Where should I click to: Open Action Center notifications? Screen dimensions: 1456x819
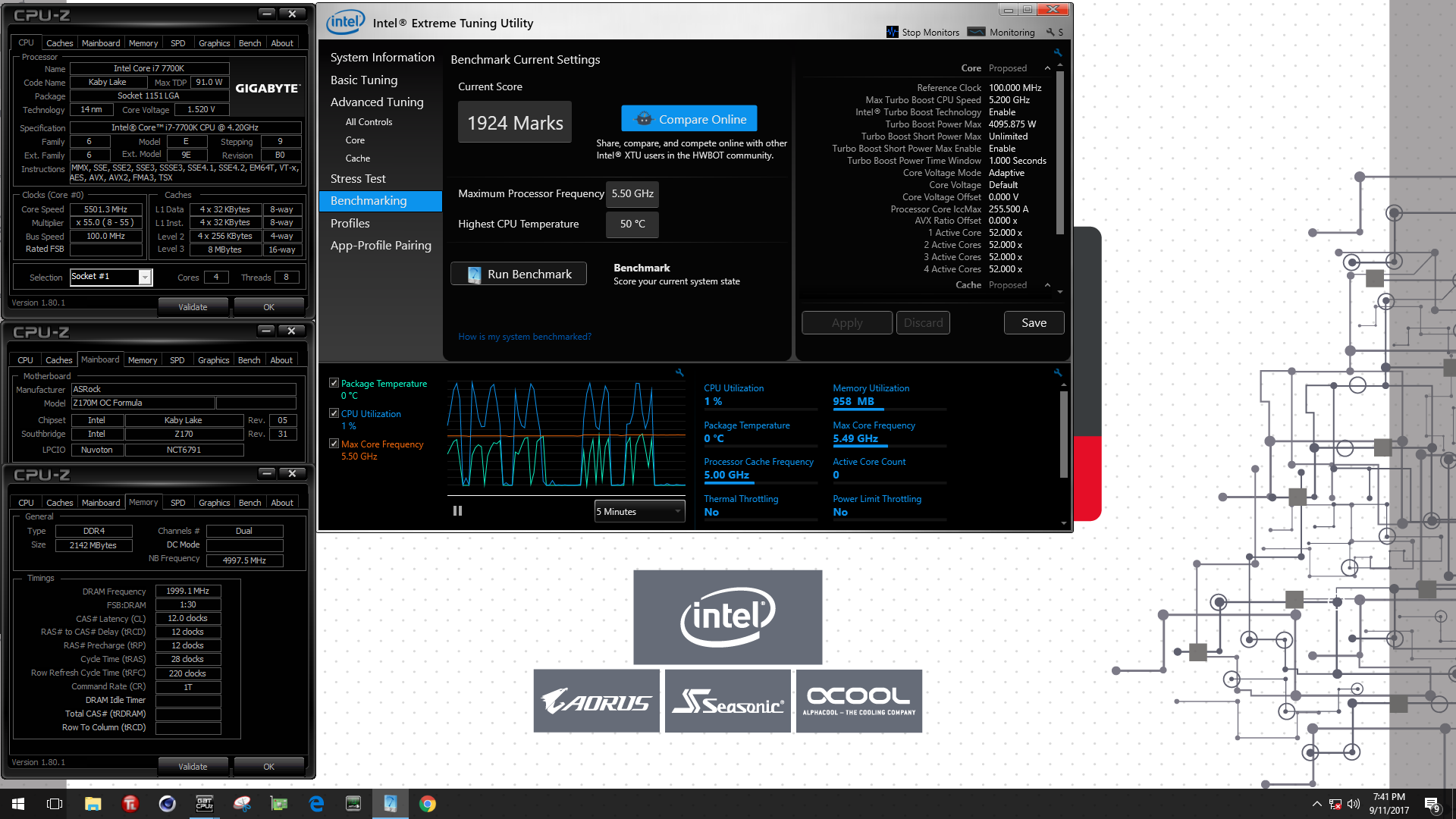pyautogui.click(x=1432, y=804)
